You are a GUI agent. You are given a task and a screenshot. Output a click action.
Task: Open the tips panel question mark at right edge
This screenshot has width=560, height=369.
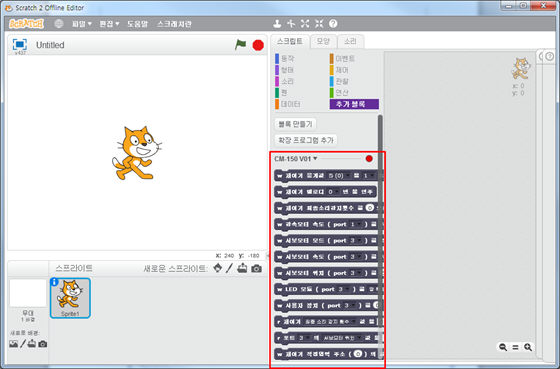pyautogui.click(x=550, y=56)
